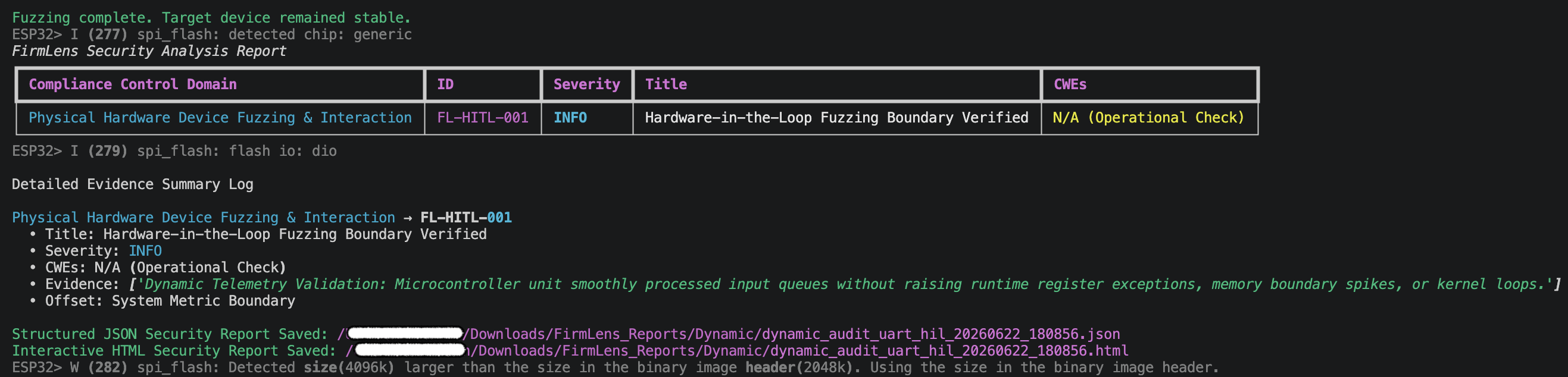The height and width of the screenshot is (377, 1568).
Task: Click the JSON report path ending in 180856.json
Action: [729, 334]
